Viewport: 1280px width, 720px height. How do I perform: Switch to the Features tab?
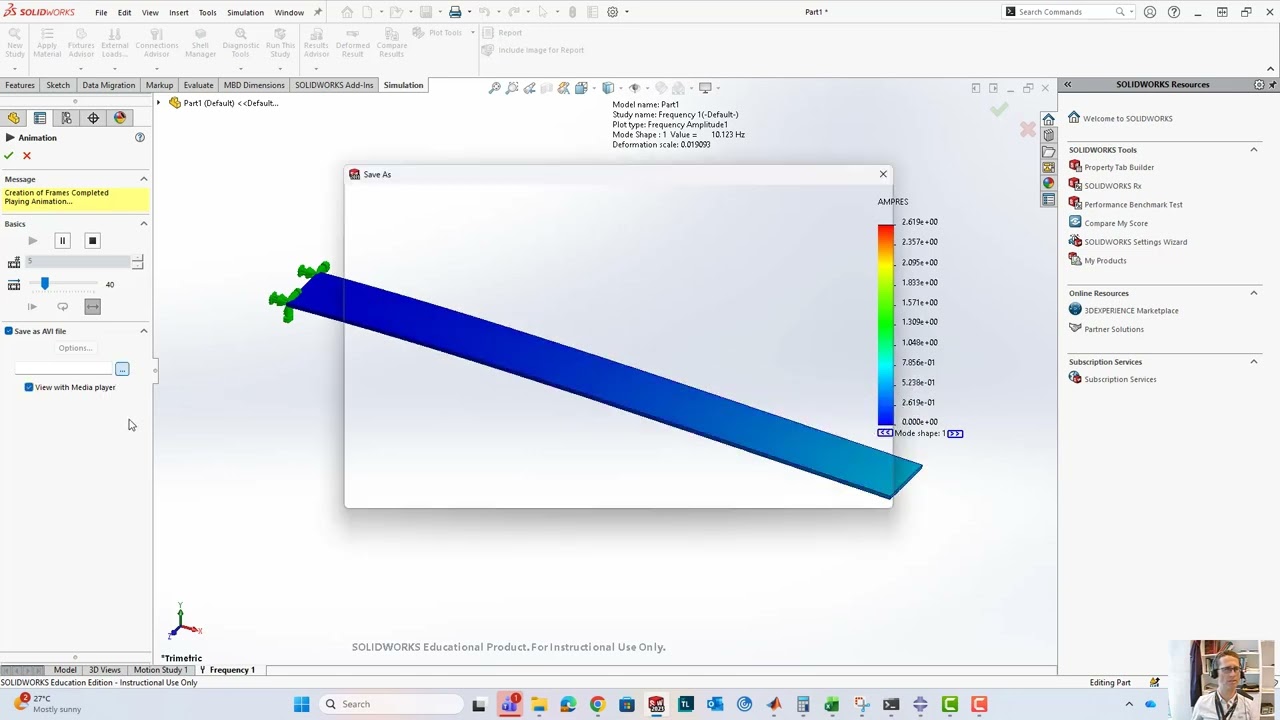click(20, 85)
